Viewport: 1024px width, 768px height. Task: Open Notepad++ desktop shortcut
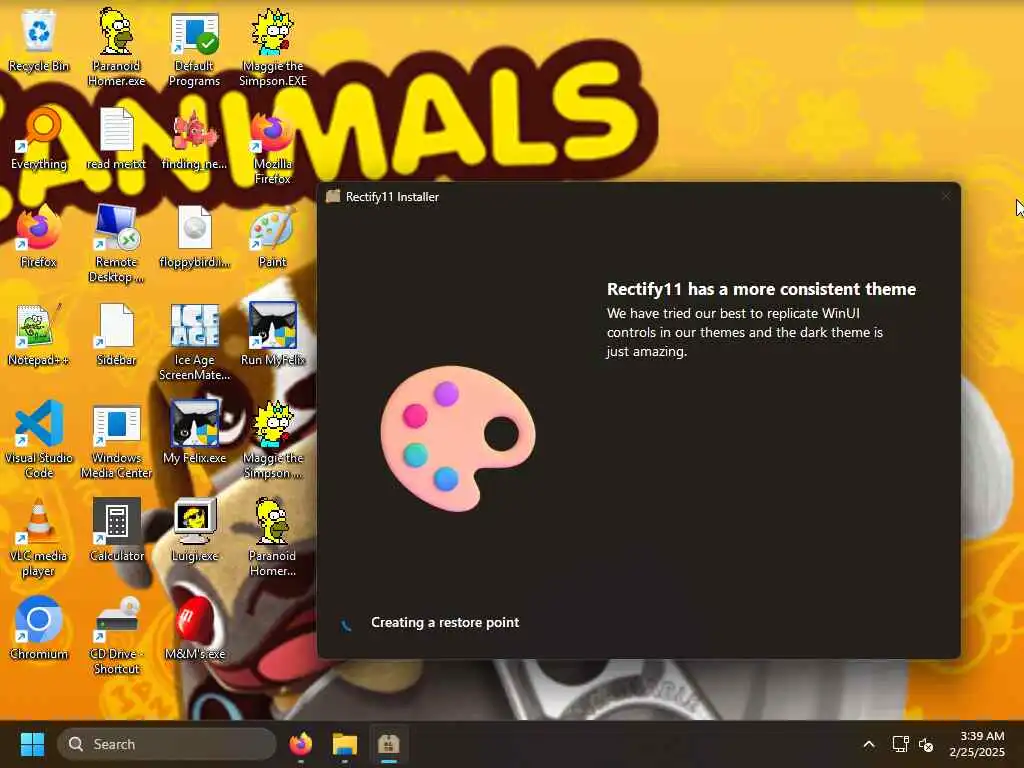(39, 334)
